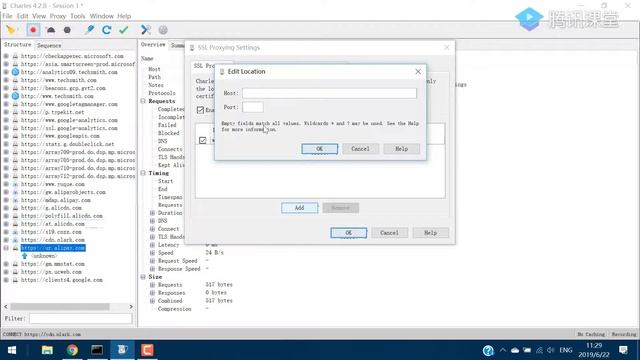The width and height of the screenshot is (640, 360).
Task: Click Add in SSL Proxying Settings
Action: tap(299, 208)
